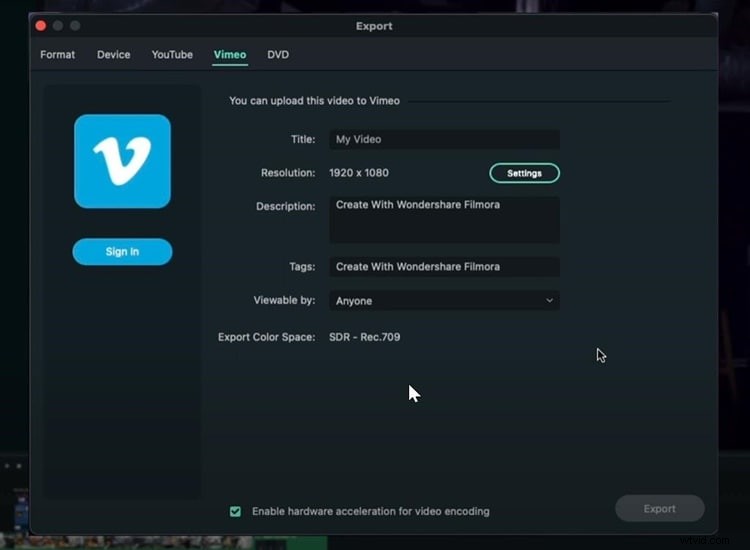The image size is (750, 550).
Task: Go to the DVD tab
Action: pyautogui.click(x=278, y=55)
